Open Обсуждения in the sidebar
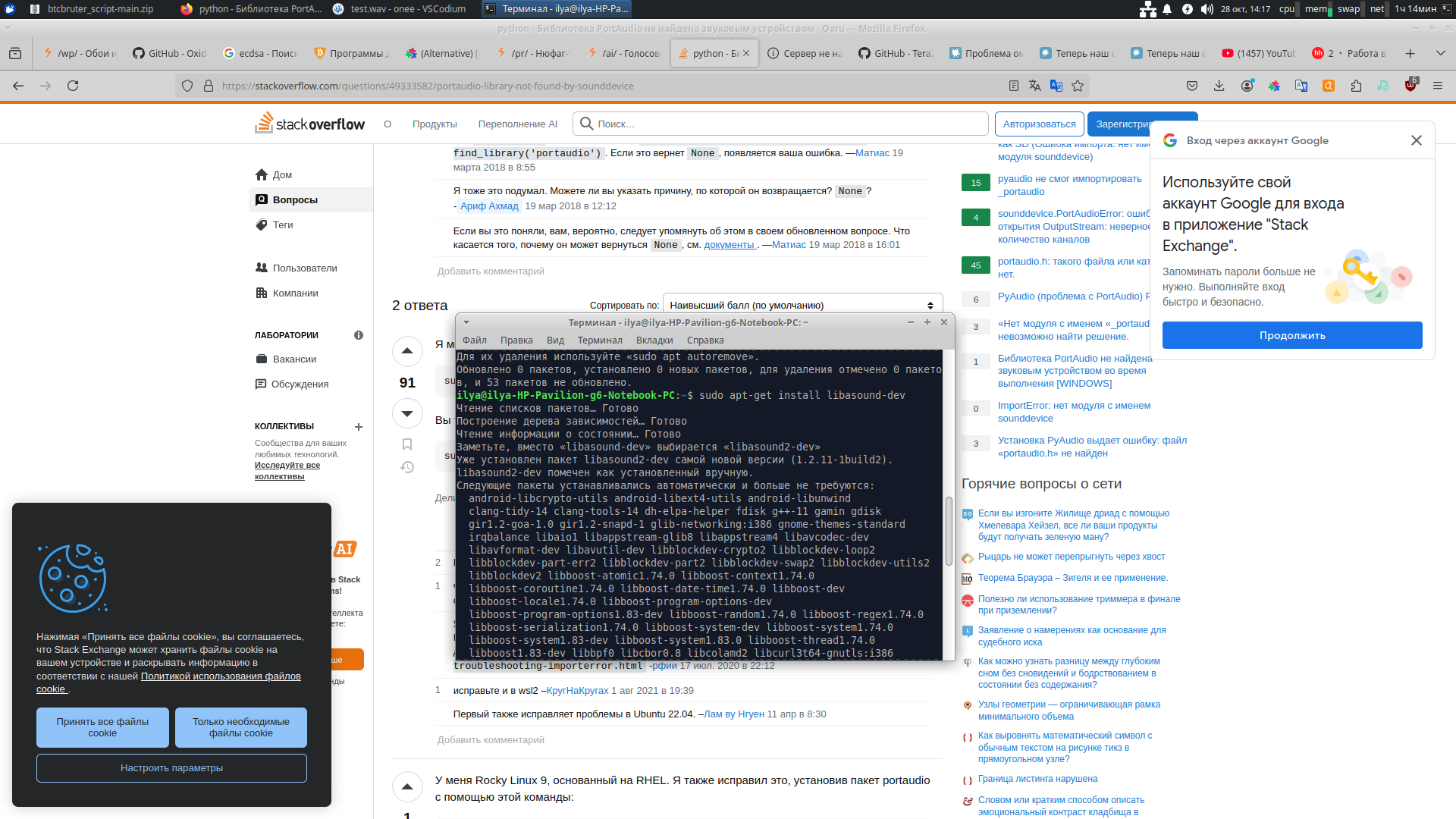 click(311, 384)
